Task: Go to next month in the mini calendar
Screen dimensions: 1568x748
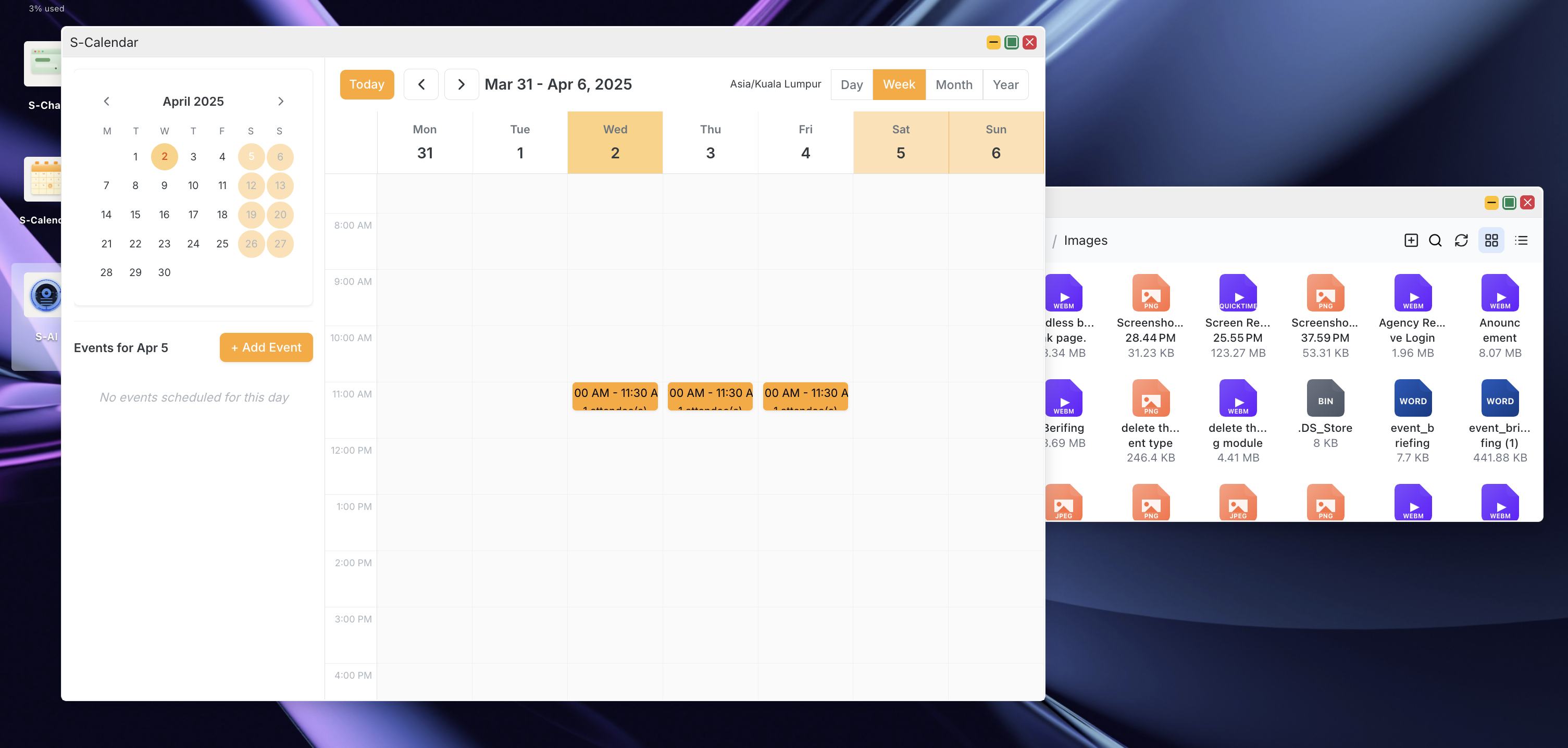Action: click(x=280, y=102)
